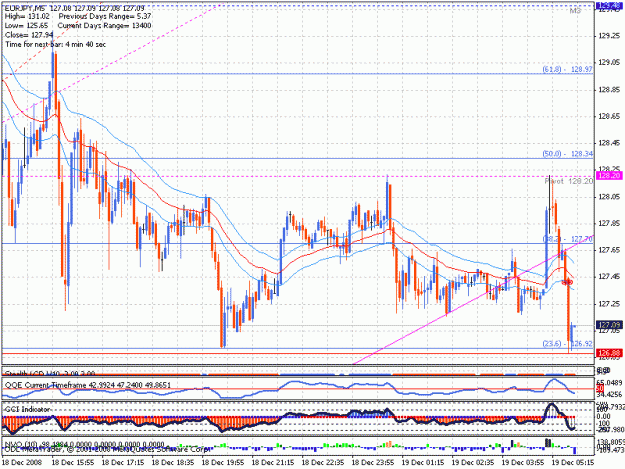Viewport: 625px width, 469px height.
Task: Click the '19 Dec 02:35' time axis label
Action: point(473,463)
